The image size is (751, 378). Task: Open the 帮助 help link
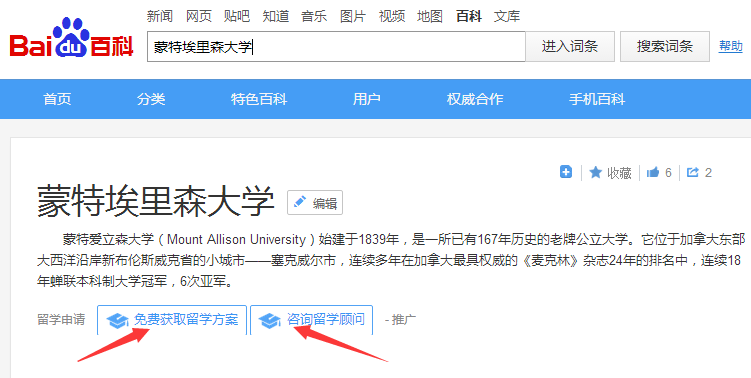click(731, 46)
